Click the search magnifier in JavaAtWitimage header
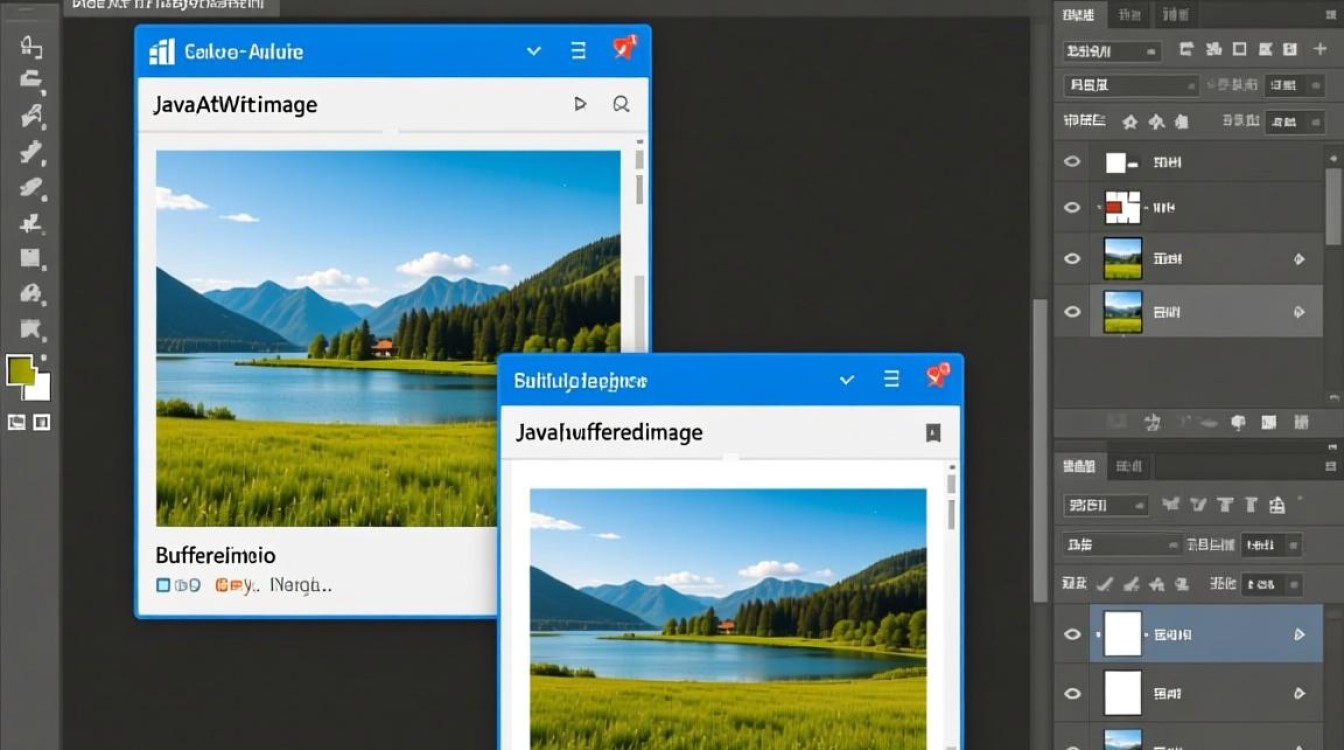1344x750 pixels. click(x=621, y=104)
